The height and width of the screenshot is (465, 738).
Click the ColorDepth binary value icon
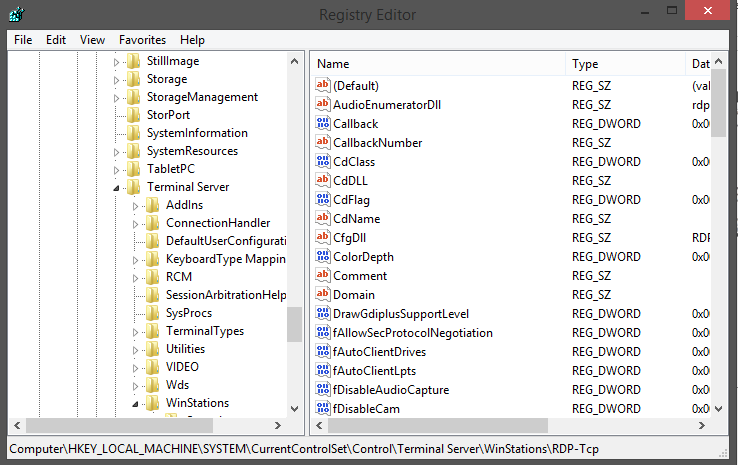pyautogui.click(x=322, y=256)
